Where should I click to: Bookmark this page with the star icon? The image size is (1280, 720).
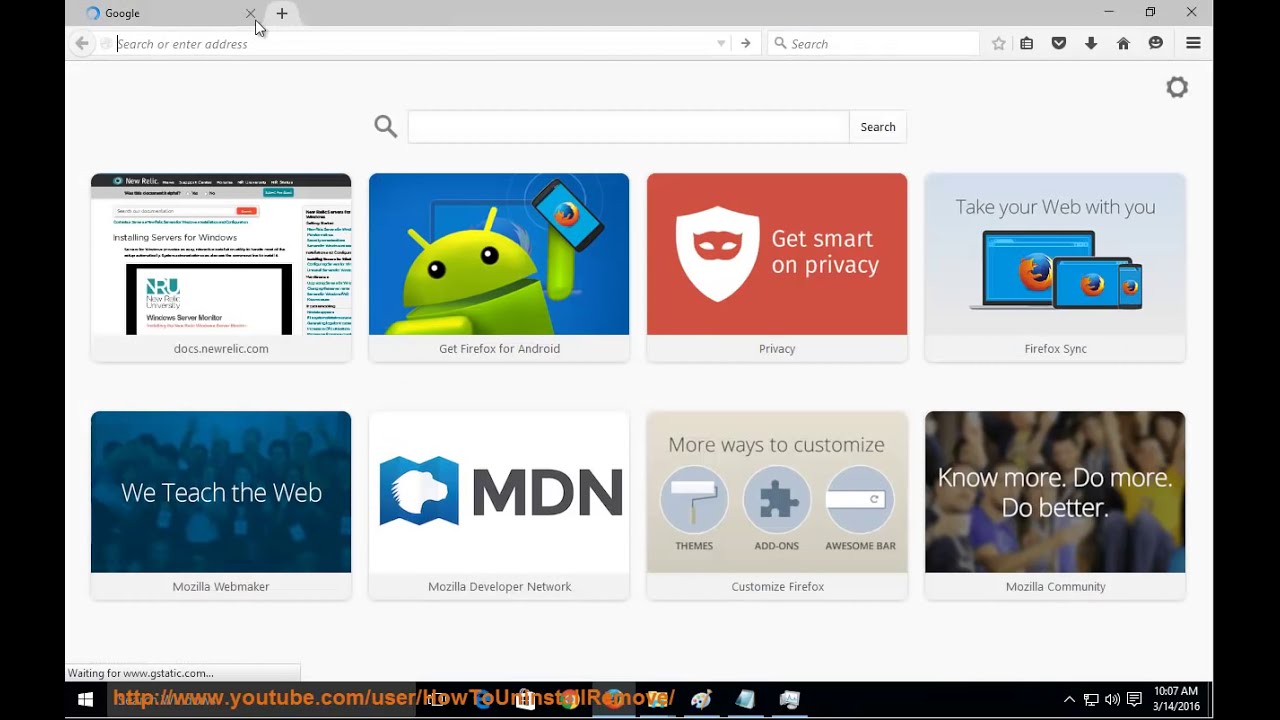(x=998, y=43)
